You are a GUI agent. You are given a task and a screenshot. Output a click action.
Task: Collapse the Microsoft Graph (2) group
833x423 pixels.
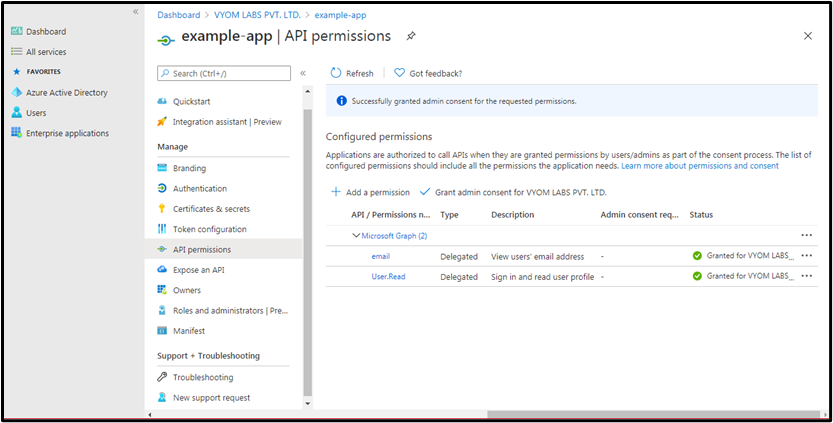click(355, 235)
